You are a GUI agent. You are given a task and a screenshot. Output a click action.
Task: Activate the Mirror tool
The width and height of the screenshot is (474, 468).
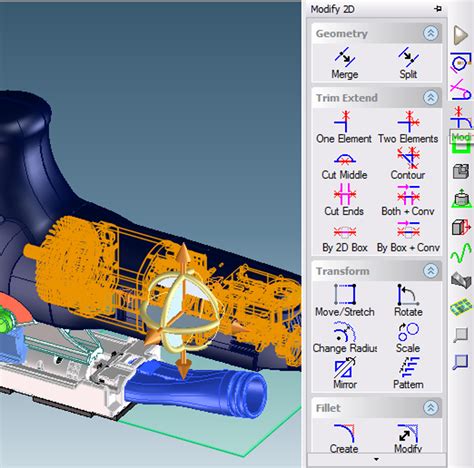[345, 373]
